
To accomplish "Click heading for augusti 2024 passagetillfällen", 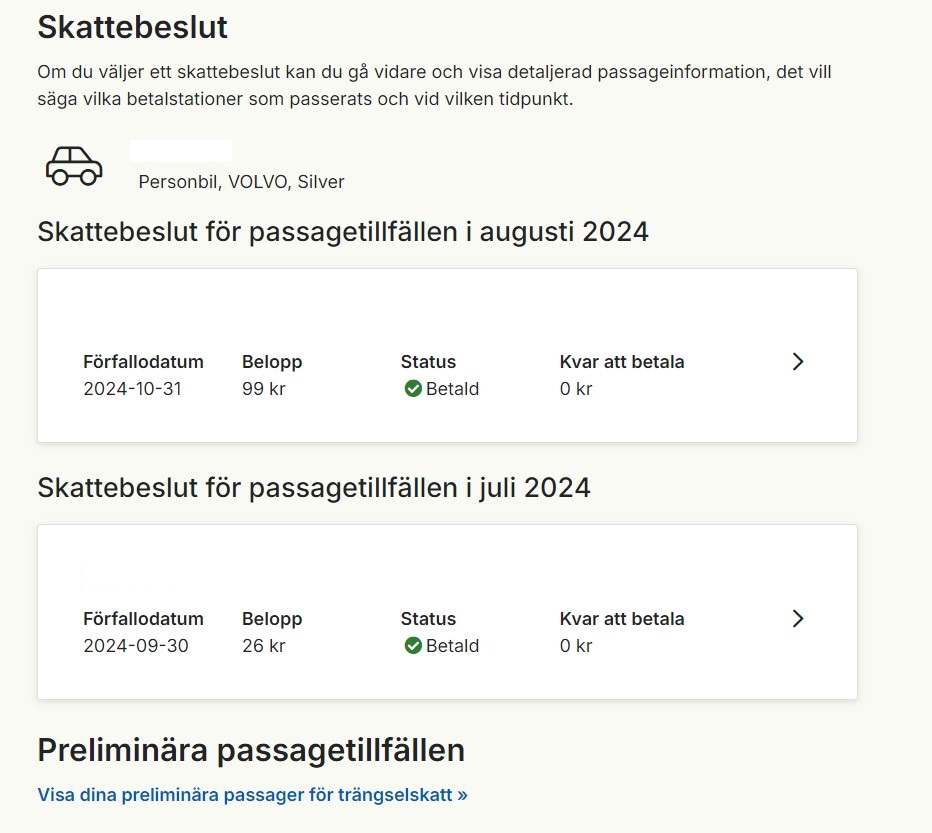I will point(343,232).
